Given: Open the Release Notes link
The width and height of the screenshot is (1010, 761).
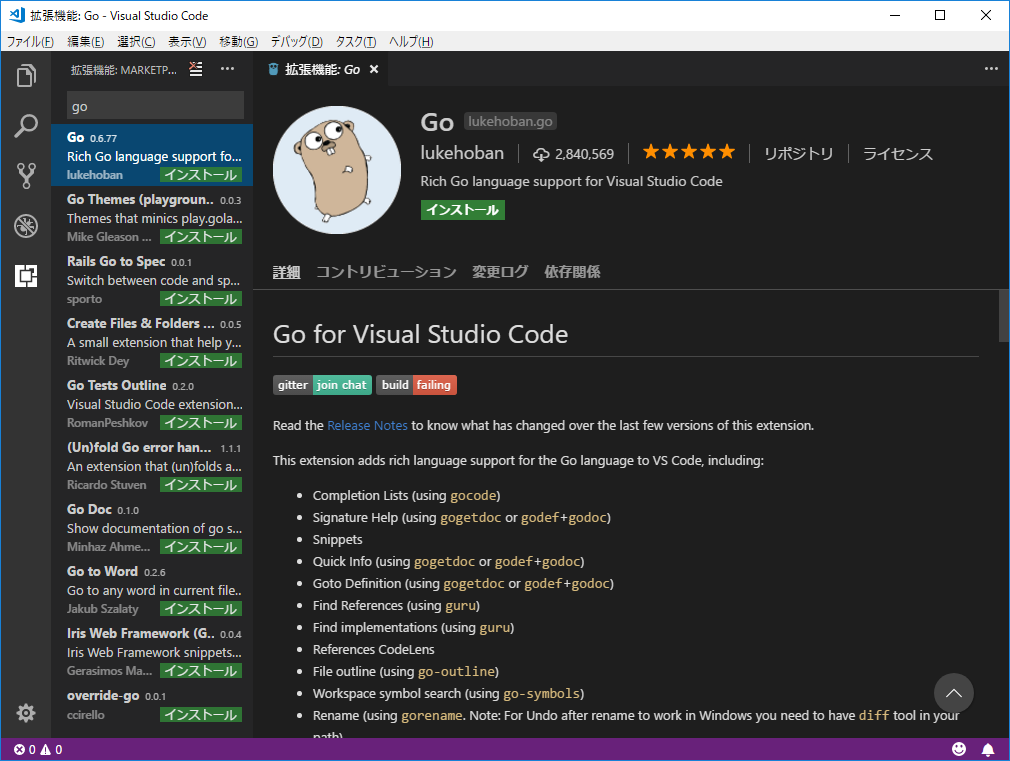Looking at the screenshot, I should click(367, 425).
